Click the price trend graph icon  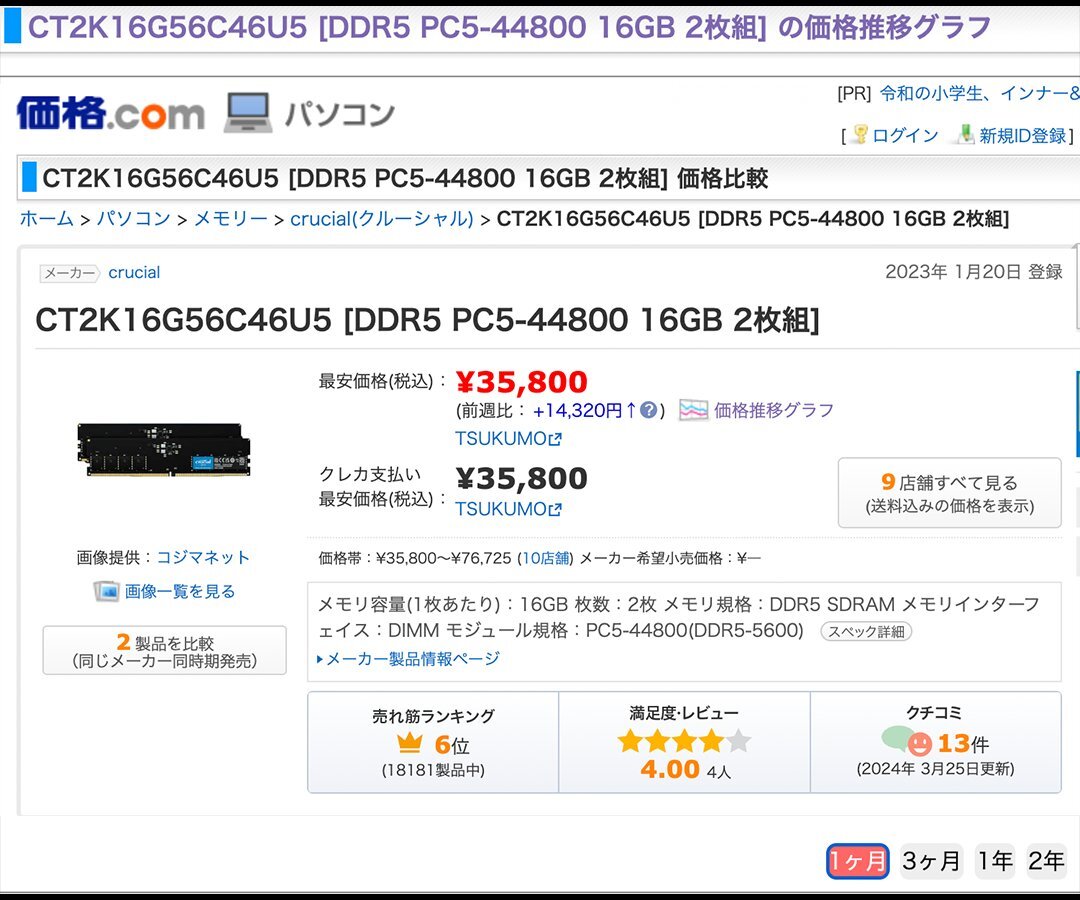693,410
